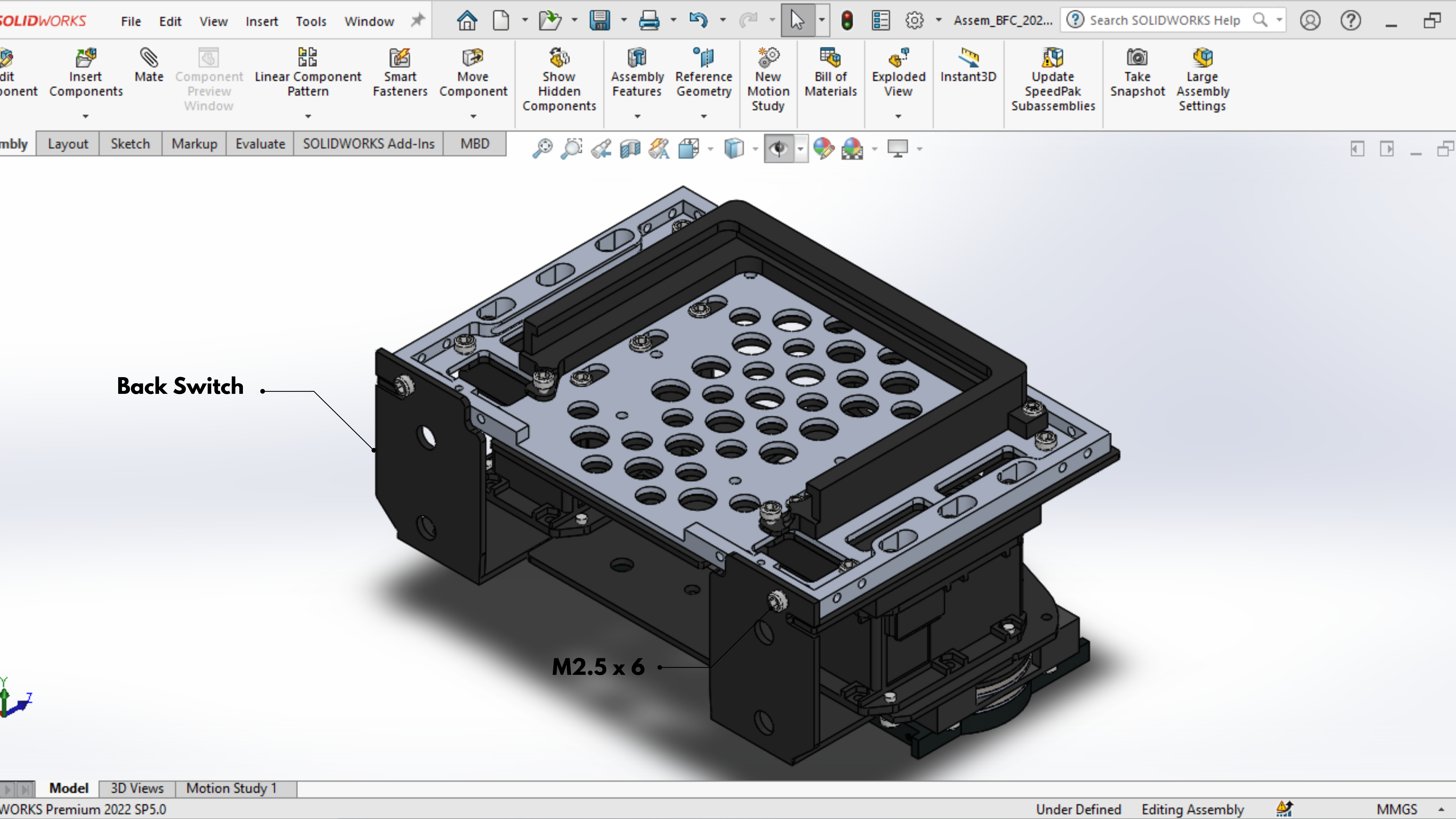
Task: Open View Orientation cube icon
Action: (689, 149)
